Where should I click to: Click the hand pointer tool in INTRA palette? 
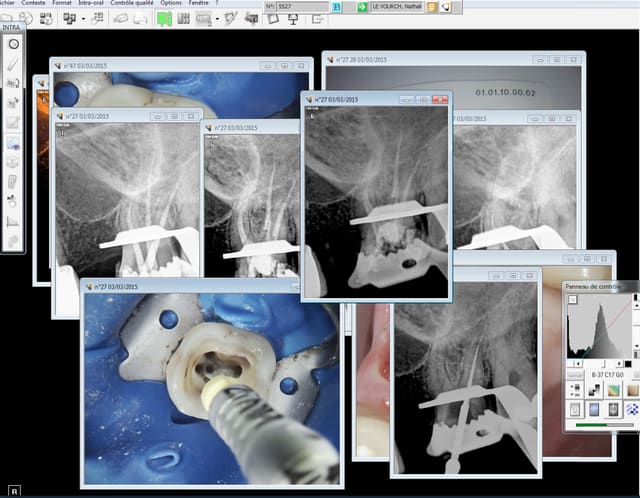tap(12, 200)
